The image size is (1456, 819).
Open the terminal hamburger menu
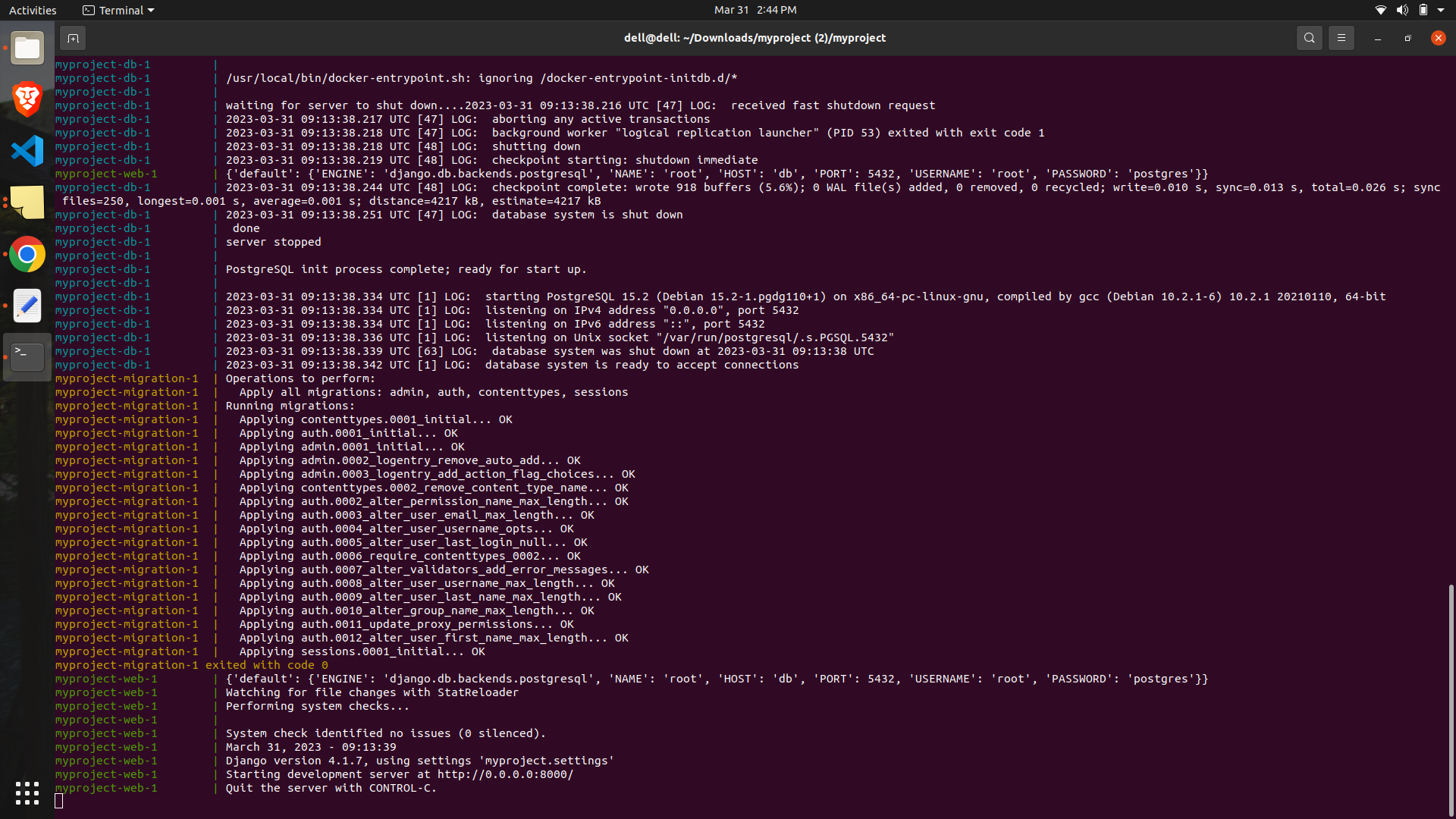point(1341,38)
